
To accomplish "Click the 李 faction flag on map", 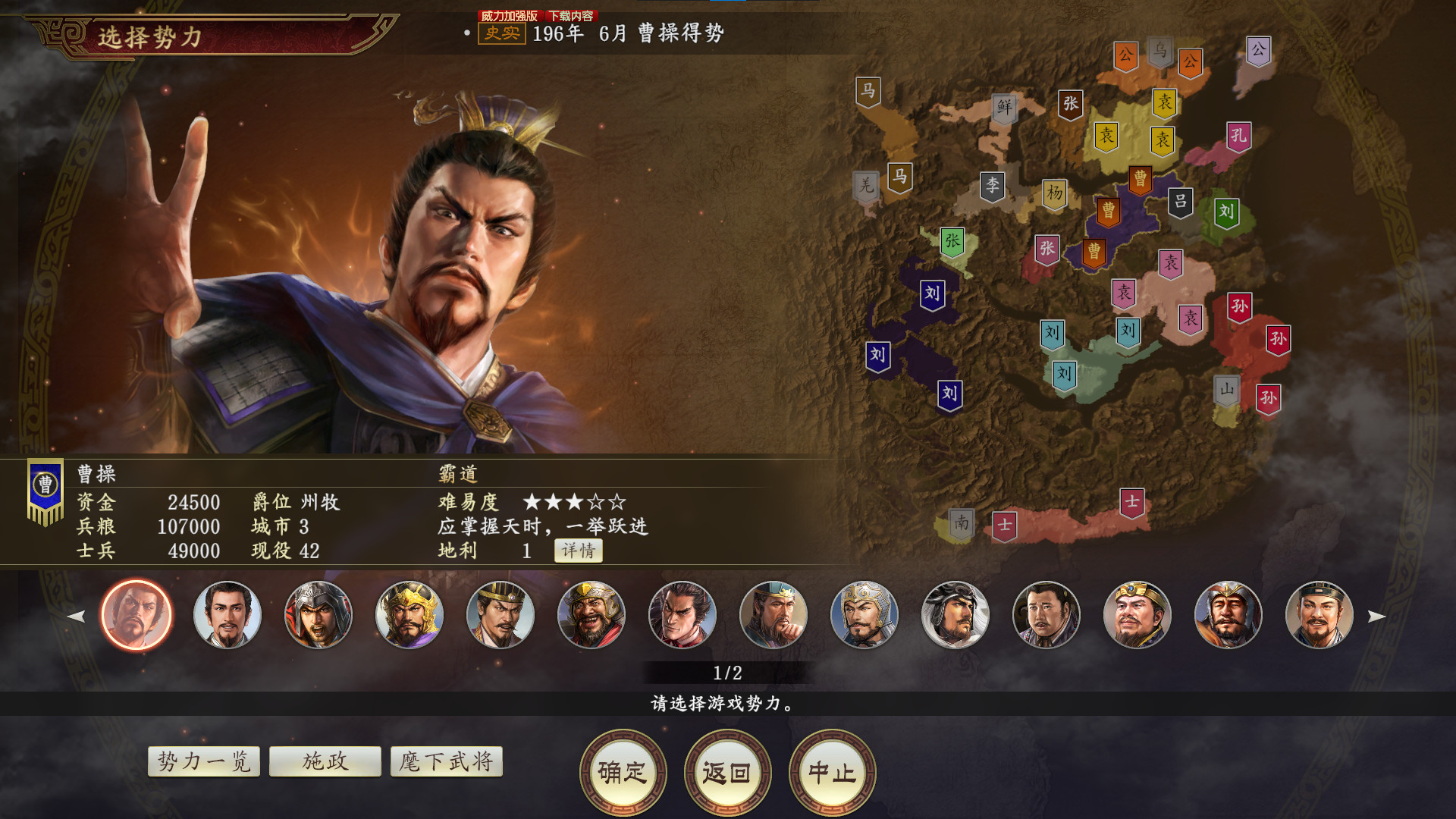I will click(x=993, y=186).
